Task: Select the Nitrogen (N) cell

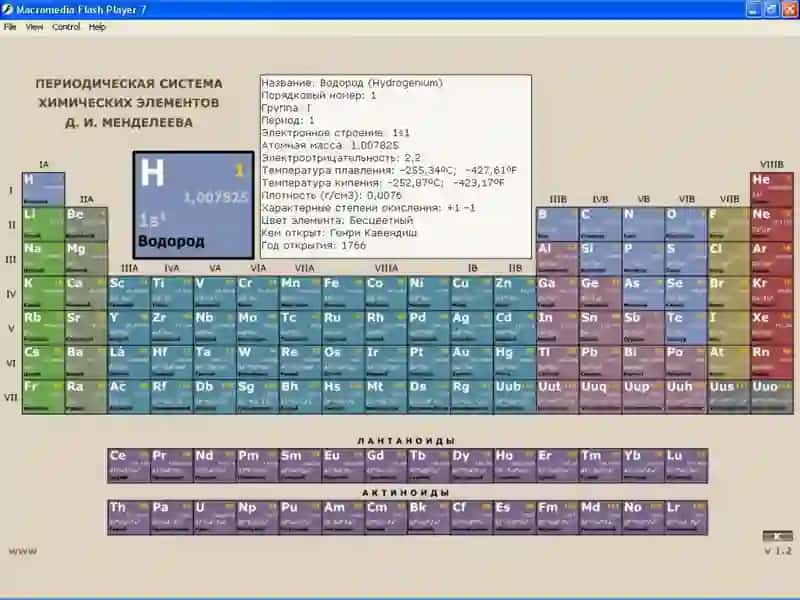Action: point(643,224)
